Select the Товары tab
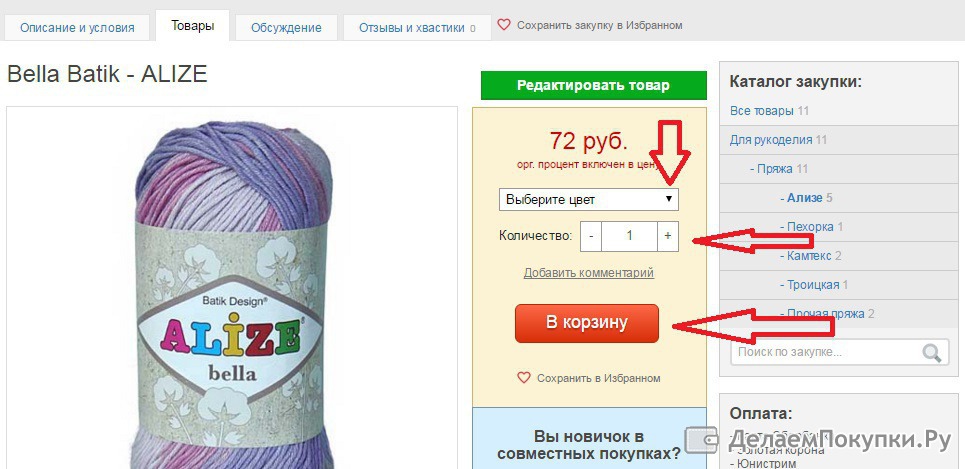This screenshot has height=469, width=965. 193,26
